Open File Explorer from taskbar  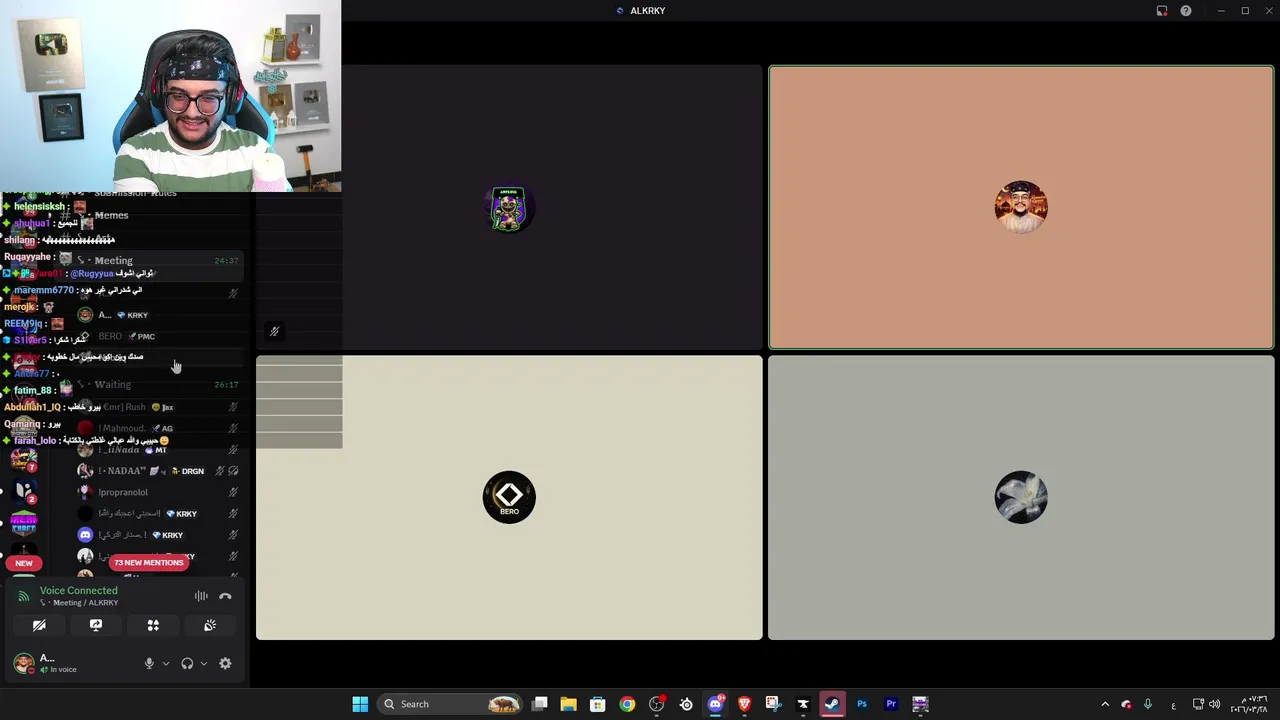[568, 704]
